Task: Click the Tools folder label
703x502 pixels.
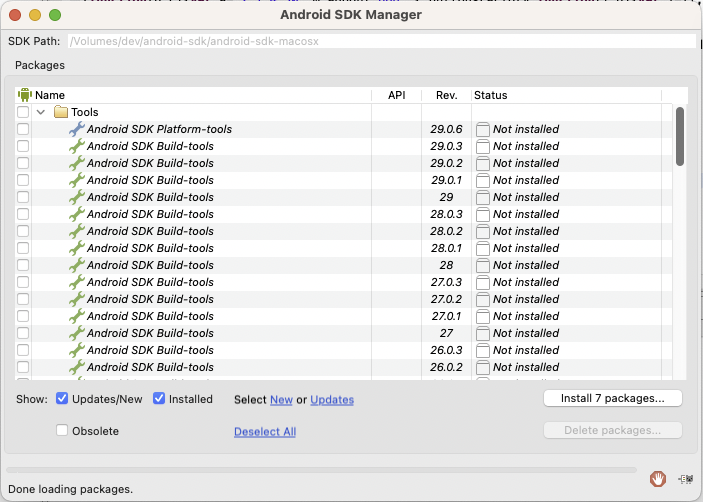Action: pos(85,112)
